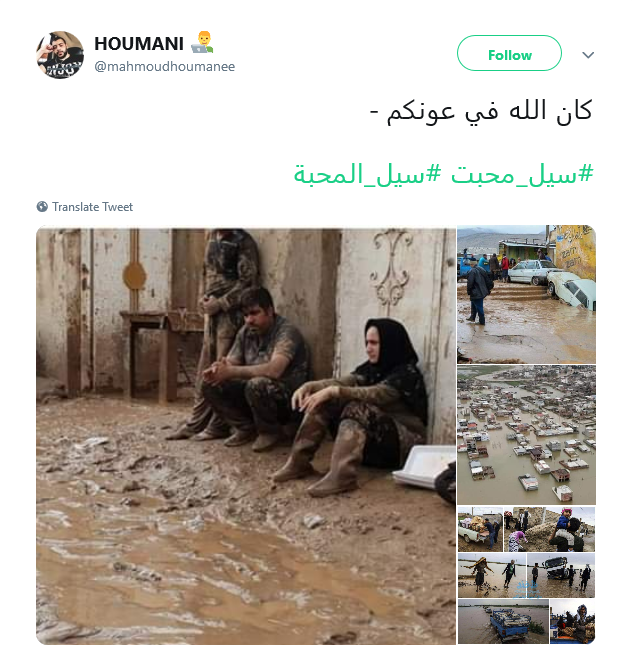
Task: Open the photo of cars stuck in mud
Action: tap(526, 294)
